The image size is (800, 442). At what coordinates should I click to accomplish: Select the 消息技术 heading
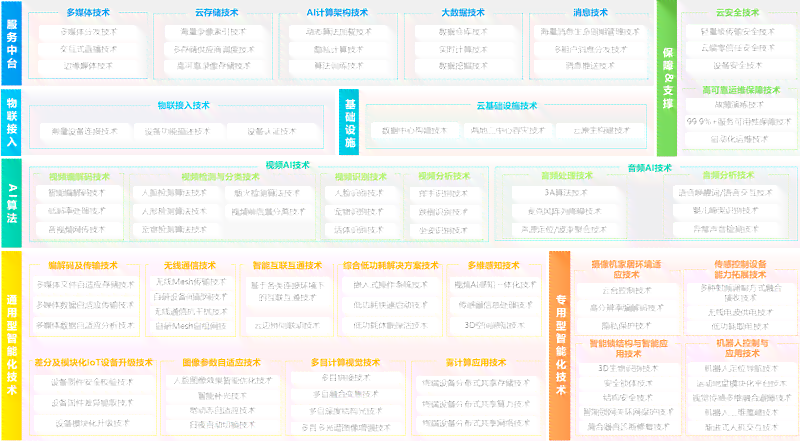point(590,12)
